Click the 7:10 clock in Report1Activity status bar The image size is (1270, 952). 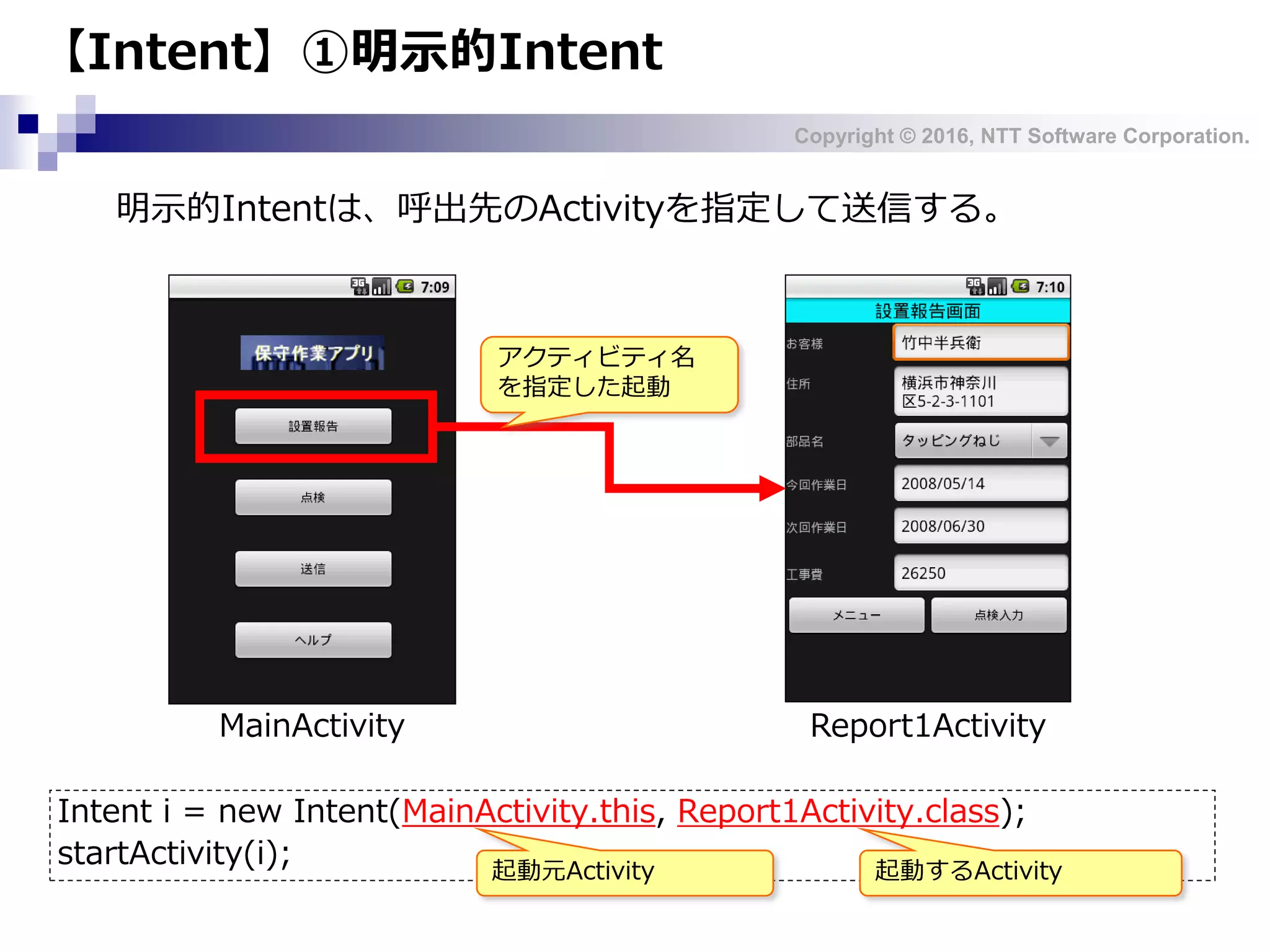(x=1050, y=287)
